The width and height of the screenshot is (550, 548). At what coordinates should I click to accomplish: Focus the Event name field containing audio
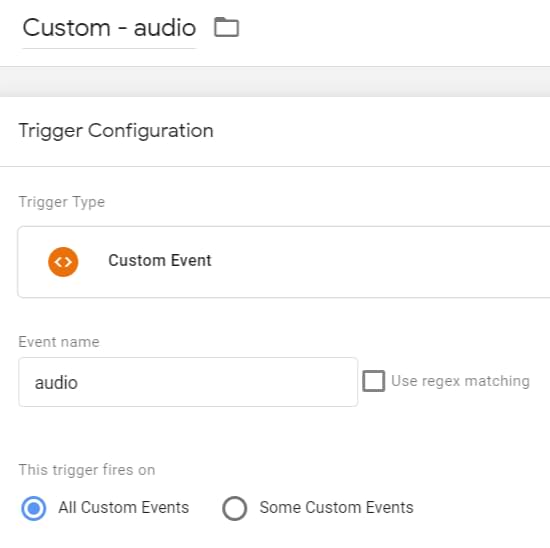click(188, 382)
